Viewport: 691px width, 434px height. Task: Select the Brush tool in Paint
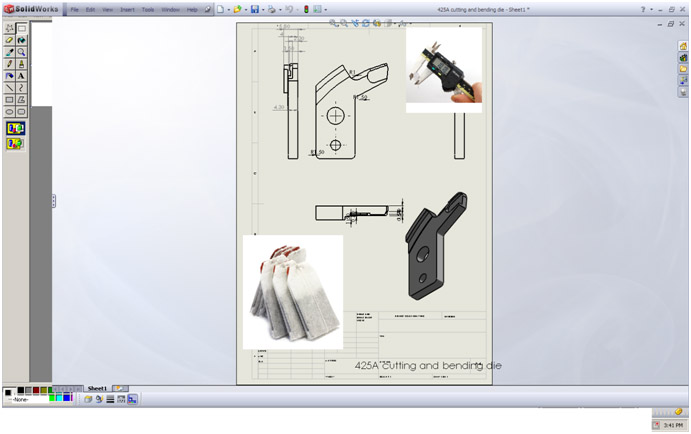coord(21,64)
